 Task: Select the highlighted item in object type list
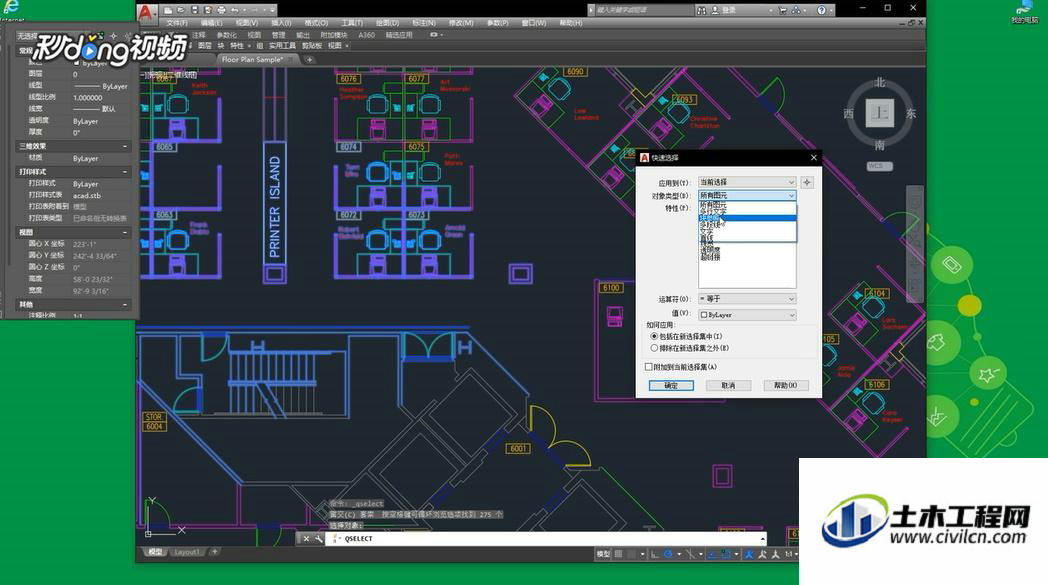coord(747,218)
